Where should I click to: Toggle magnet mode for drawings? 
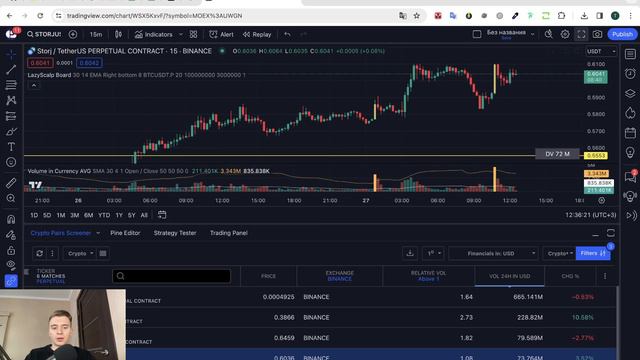coord(11,219)
